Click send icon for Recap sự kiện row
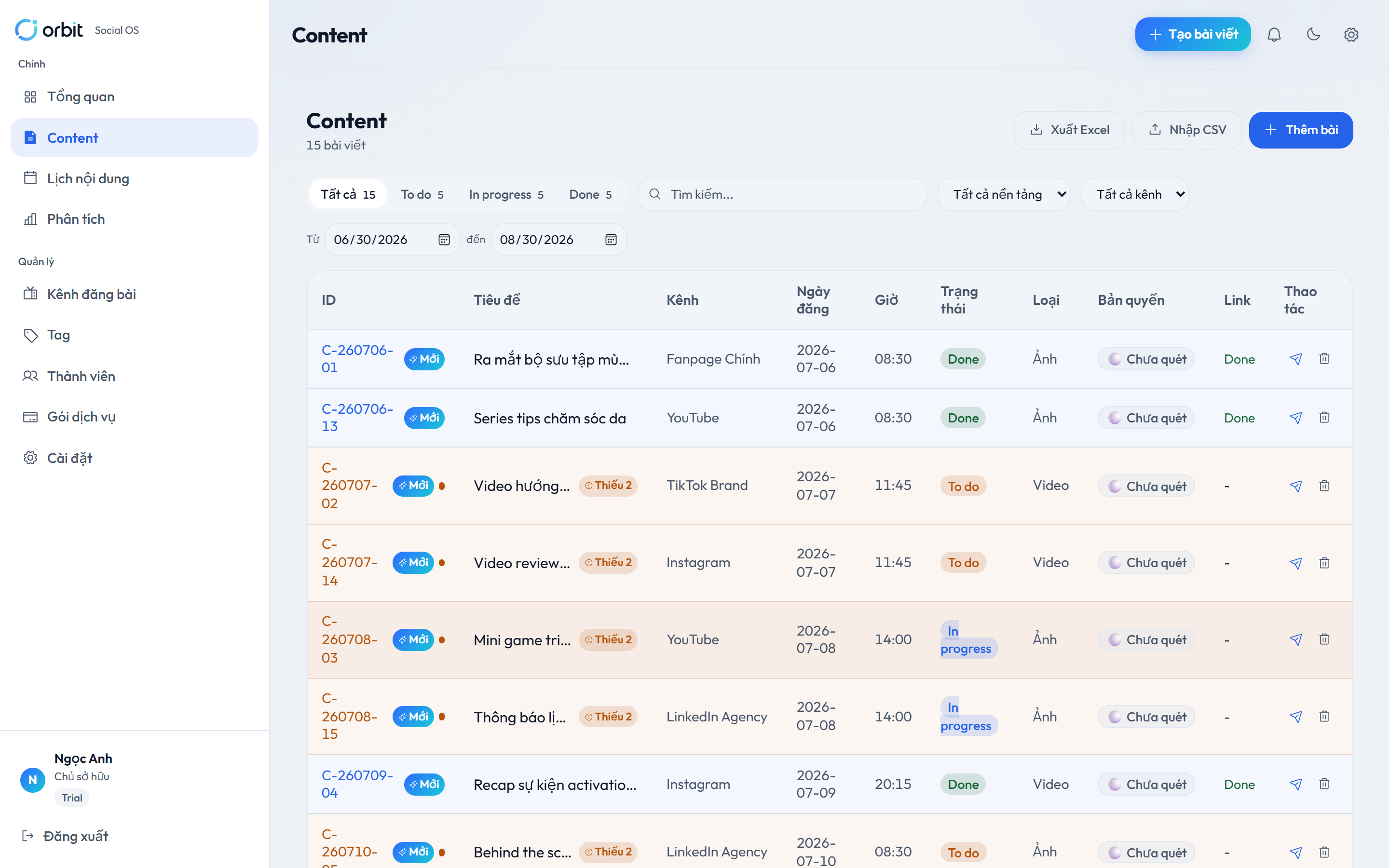Viewport: 1389px width, 868px height. pyautogui.click(x=1295, y=784)
